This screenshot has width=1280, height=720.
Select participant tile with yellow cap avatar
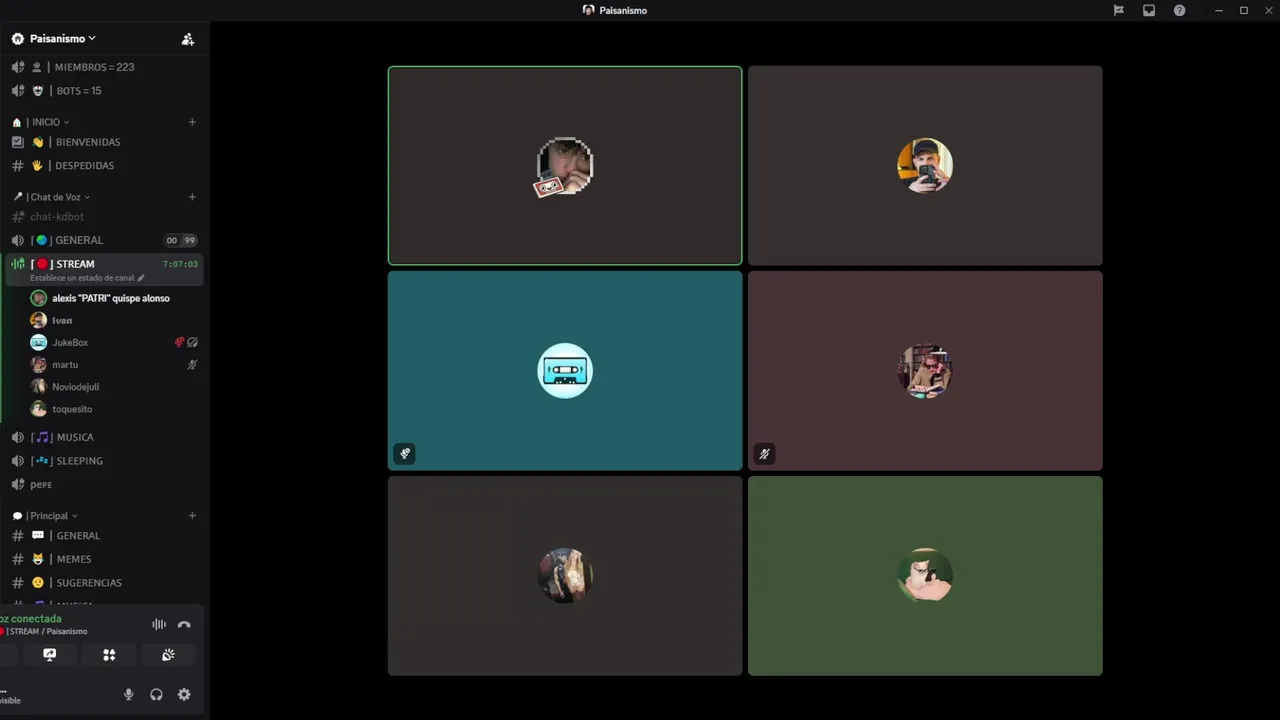tap(925, 166)
